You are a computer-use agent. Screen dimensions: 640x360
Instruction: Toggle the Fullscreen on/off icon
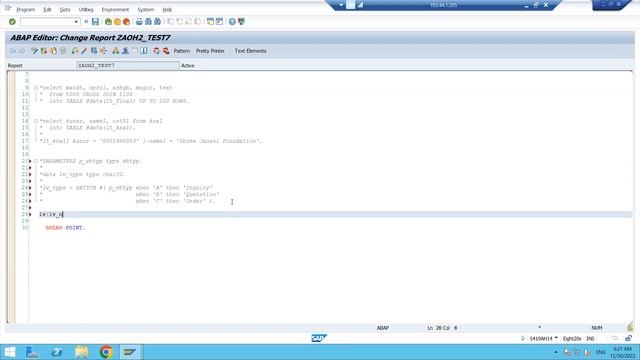click(135, 51)
